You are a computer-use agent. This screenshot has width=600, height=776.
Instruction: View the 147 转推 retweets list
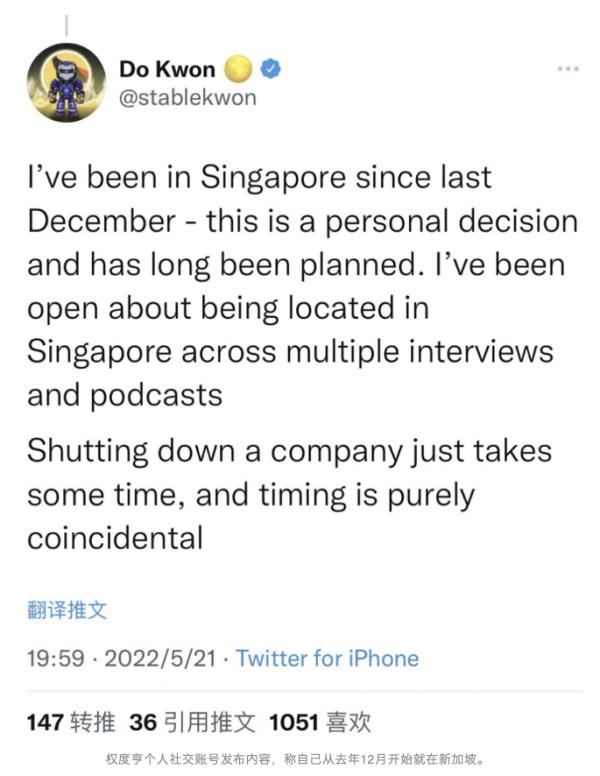pyautogui.click(x=70, y=721)
